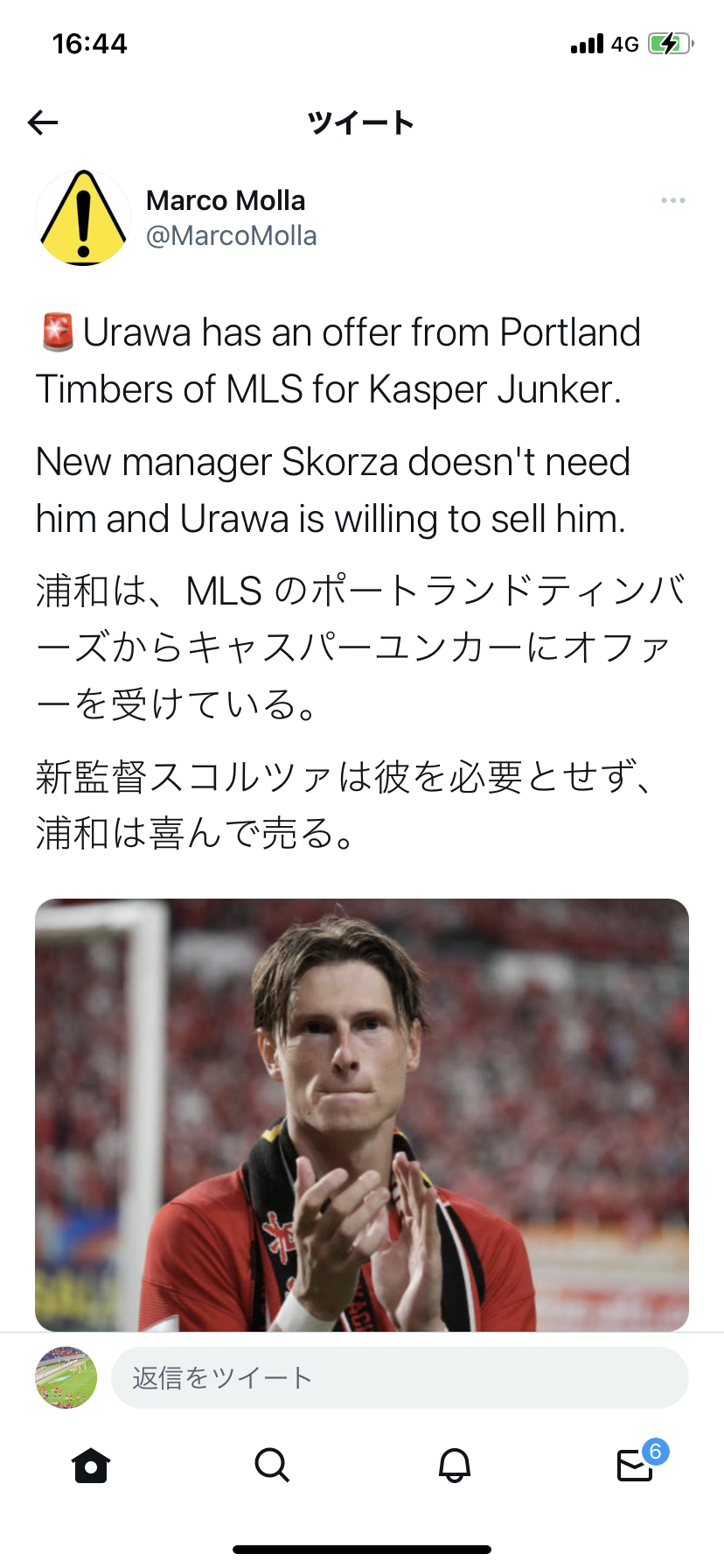Tap the Japanese 新監督スコルツァ paragraph
Image resolution: width=724 pixels, height=1568 pixels.
tap(345, 804)
